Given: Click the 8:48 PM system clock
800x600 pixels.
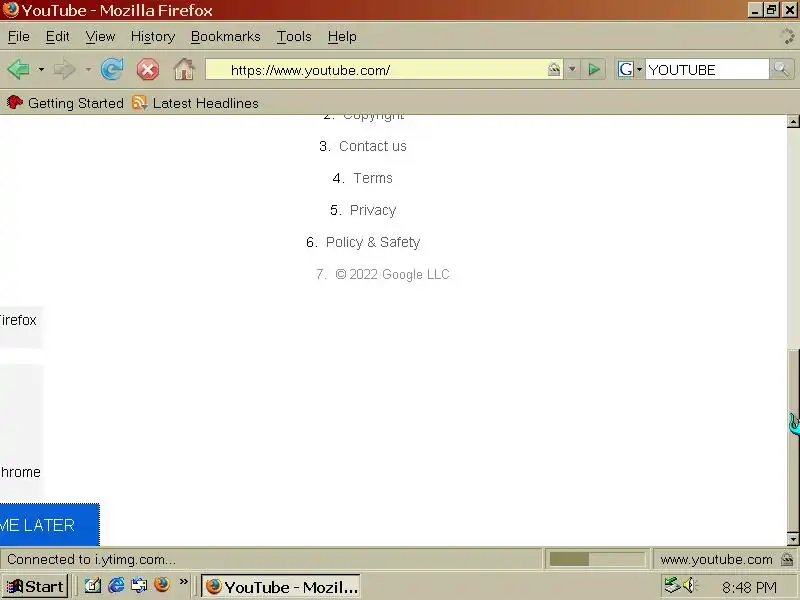Looking at the screenshot, I should pyautogui.click(x=749, y=587).
